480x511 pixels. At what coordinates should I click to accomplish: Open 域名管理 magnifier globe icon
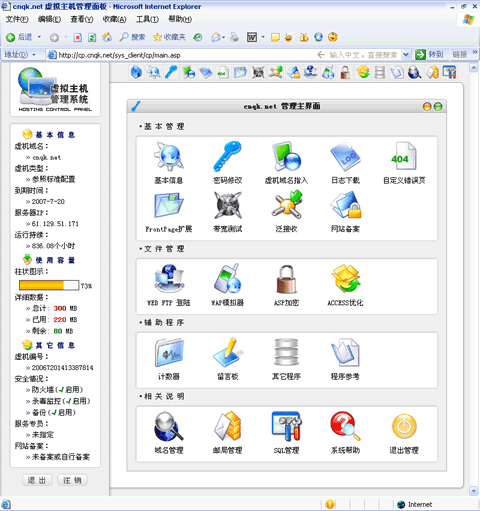click(x=169, y=427)
